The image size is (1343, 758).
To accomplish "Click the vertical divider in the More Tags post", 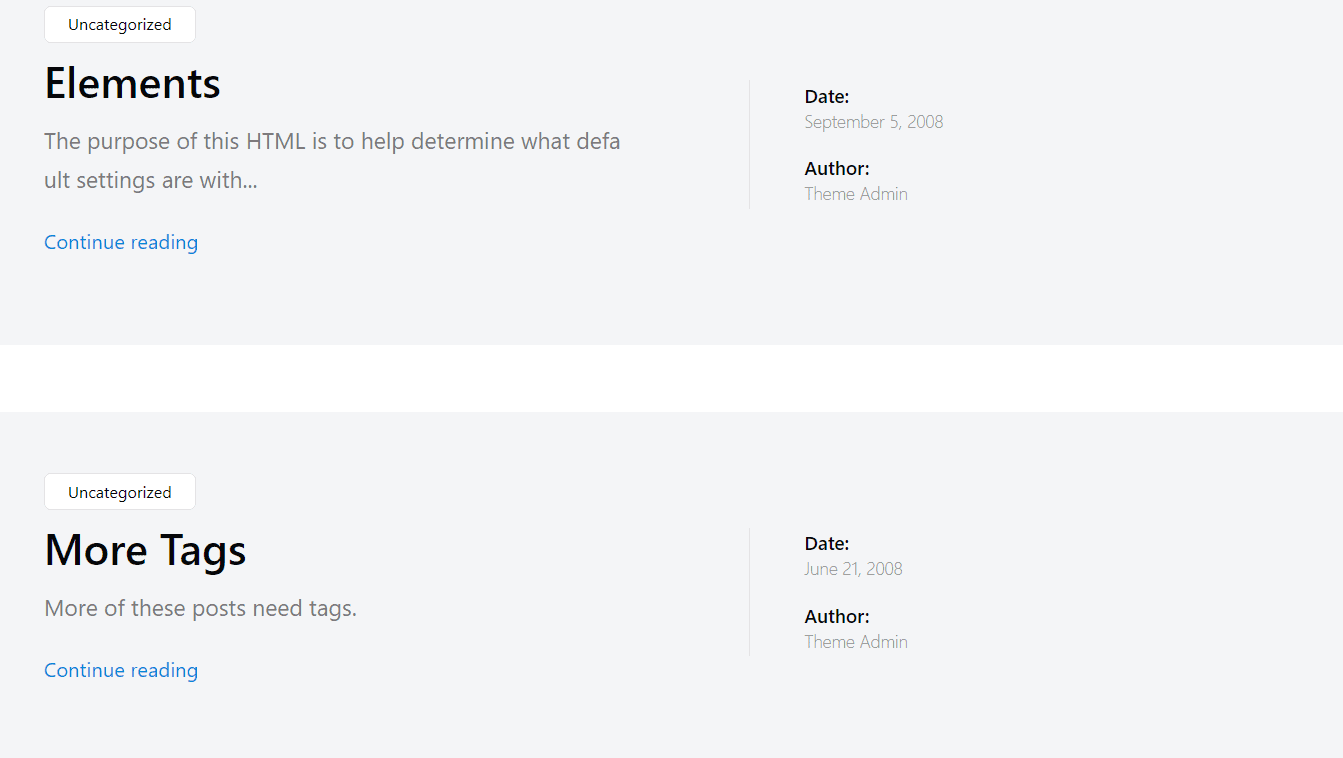I will (749, 592).
